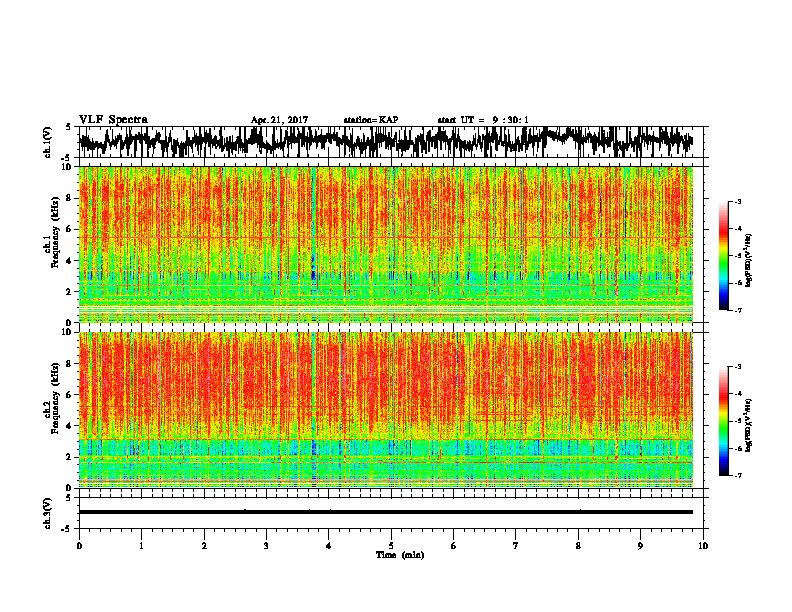Click the ch.1 spectrogram color bar

coord(723,256)
